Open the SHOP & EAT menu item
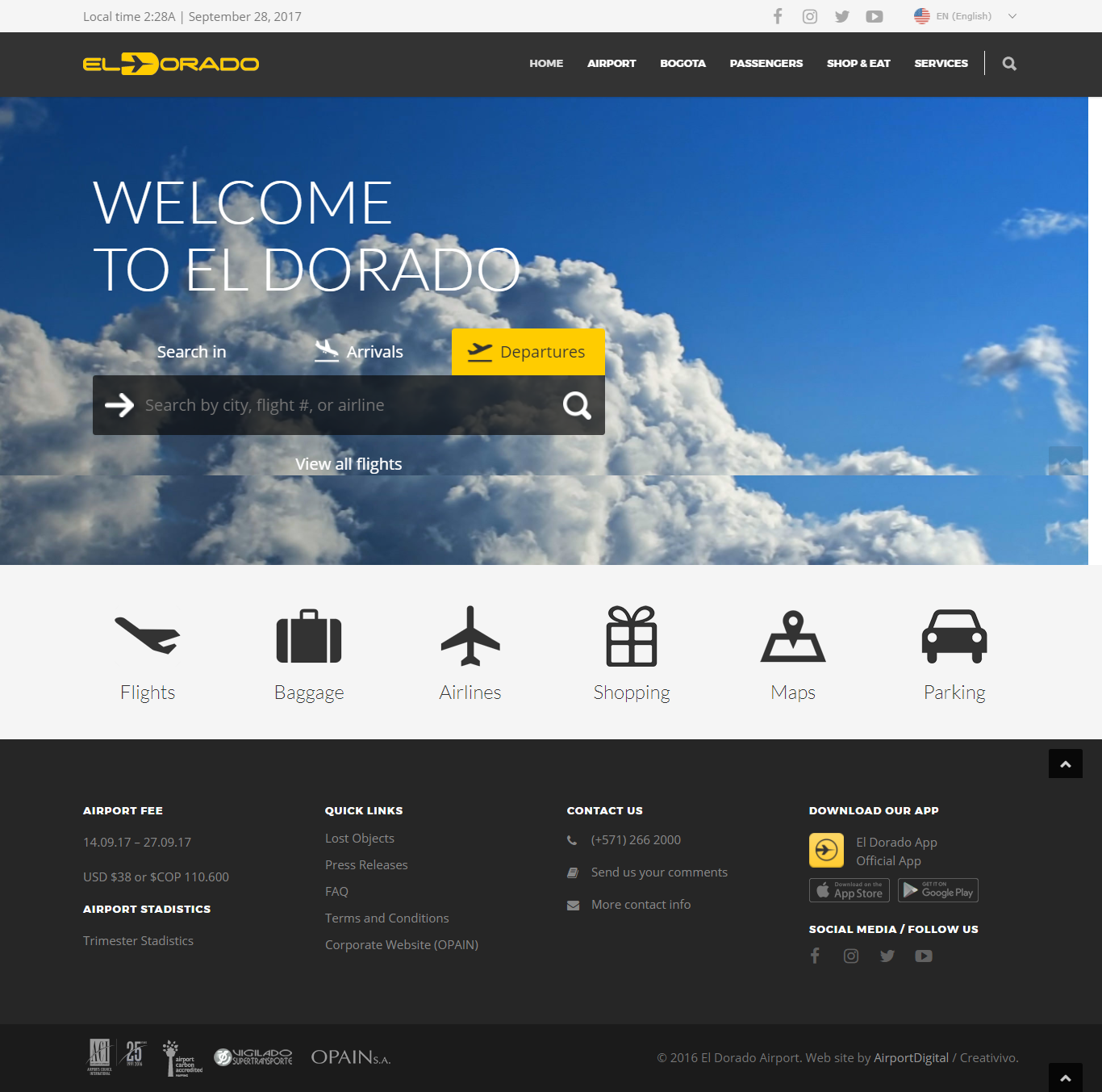1102x1092 pixels. click(x=858, y=63)
